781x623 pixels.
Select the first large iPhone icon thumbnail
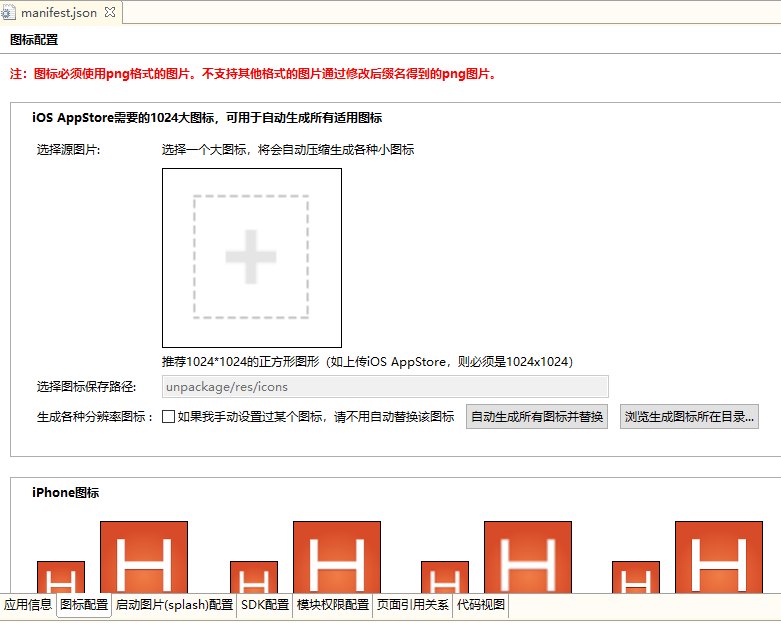click(x=144, y=558)
